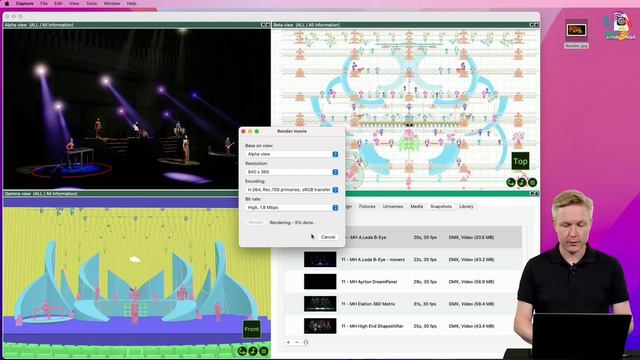Open the Edit menu
The image size is (640, 360).
click(x=58, y=3)
